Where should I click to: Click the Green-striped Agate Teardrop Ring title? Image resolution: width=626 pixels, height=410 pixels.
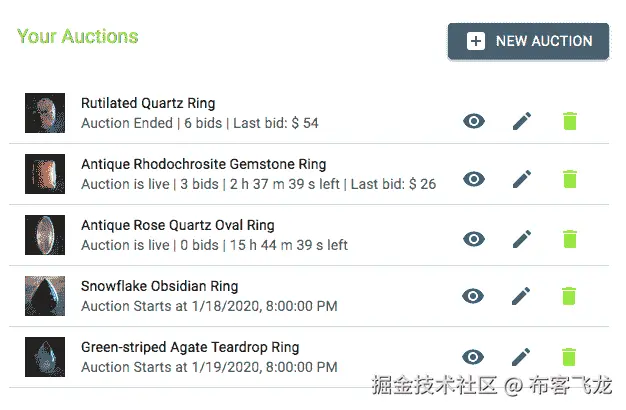point(189,348)
